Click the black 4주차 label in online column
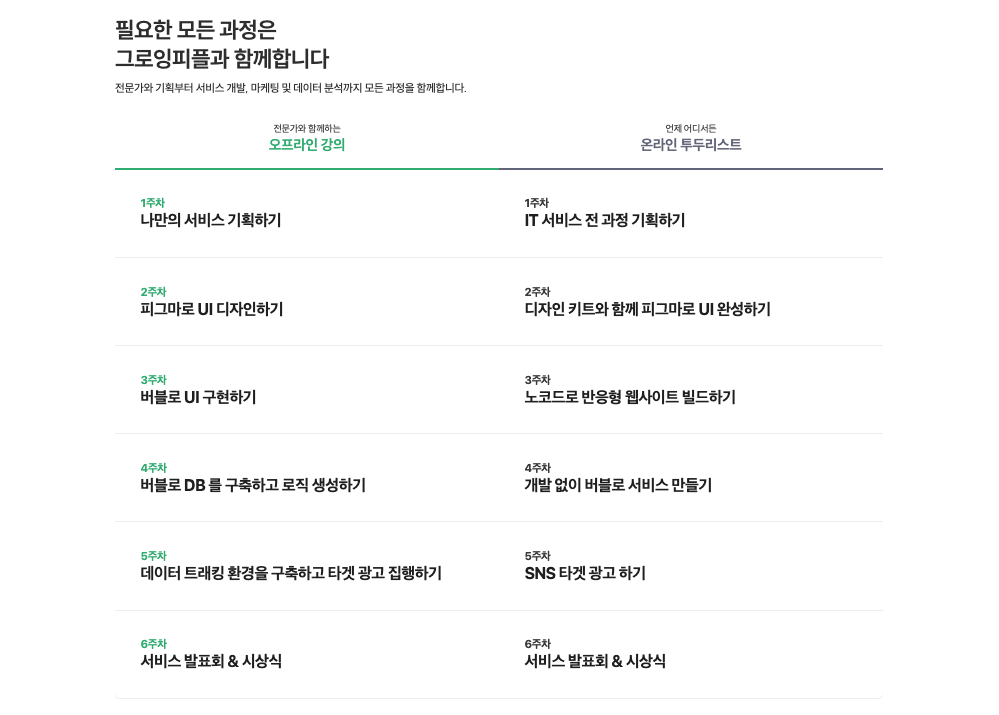Viewport: 999px width, 715px height. click(537, 468)
